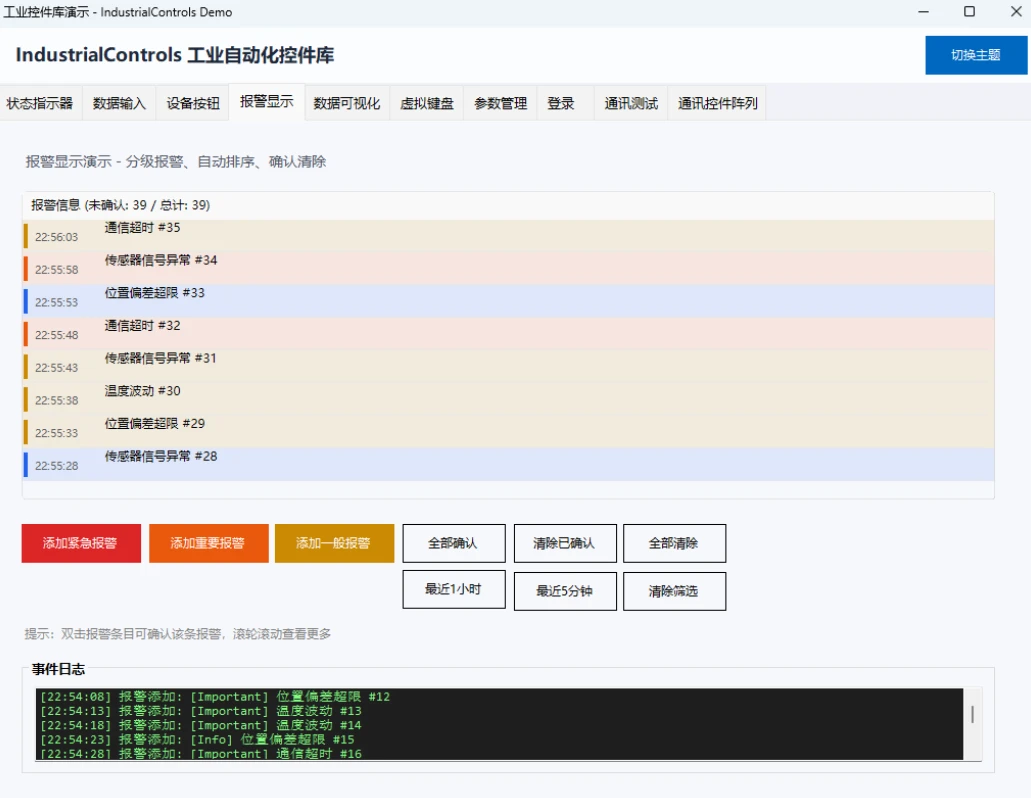
Task: Go to the 数据可视化 tab
Action: [347, 103]
